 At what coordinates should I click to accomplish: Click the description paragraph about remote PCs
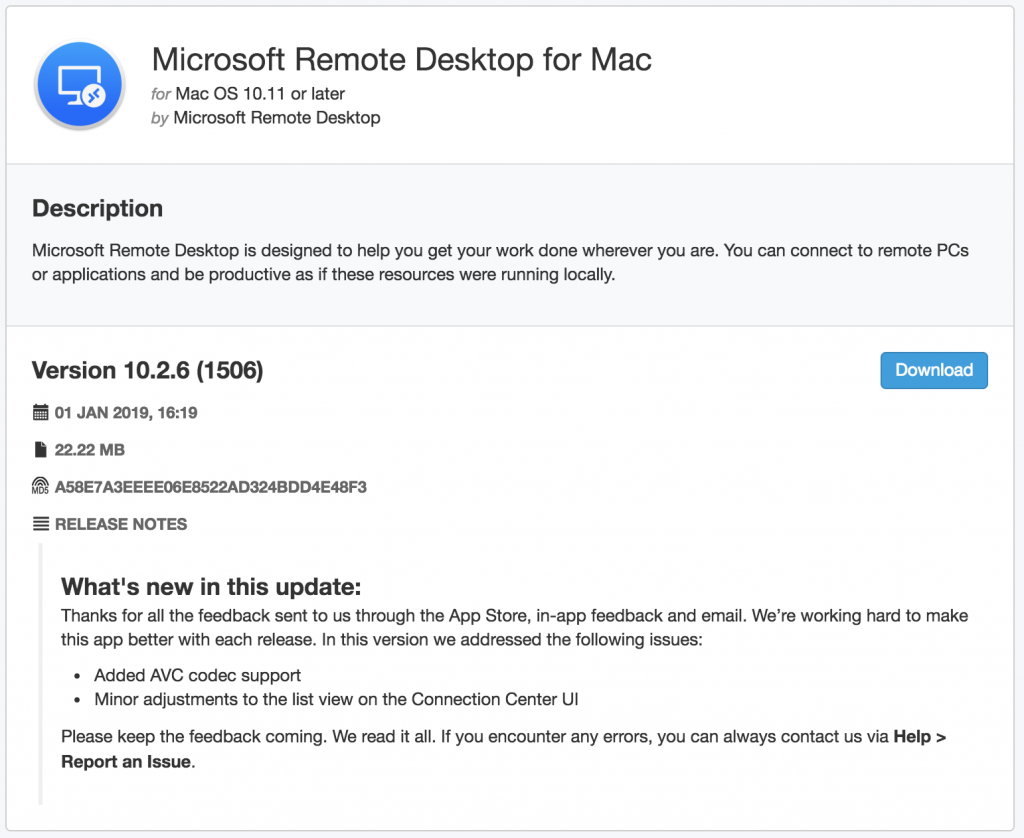point(500,263)
